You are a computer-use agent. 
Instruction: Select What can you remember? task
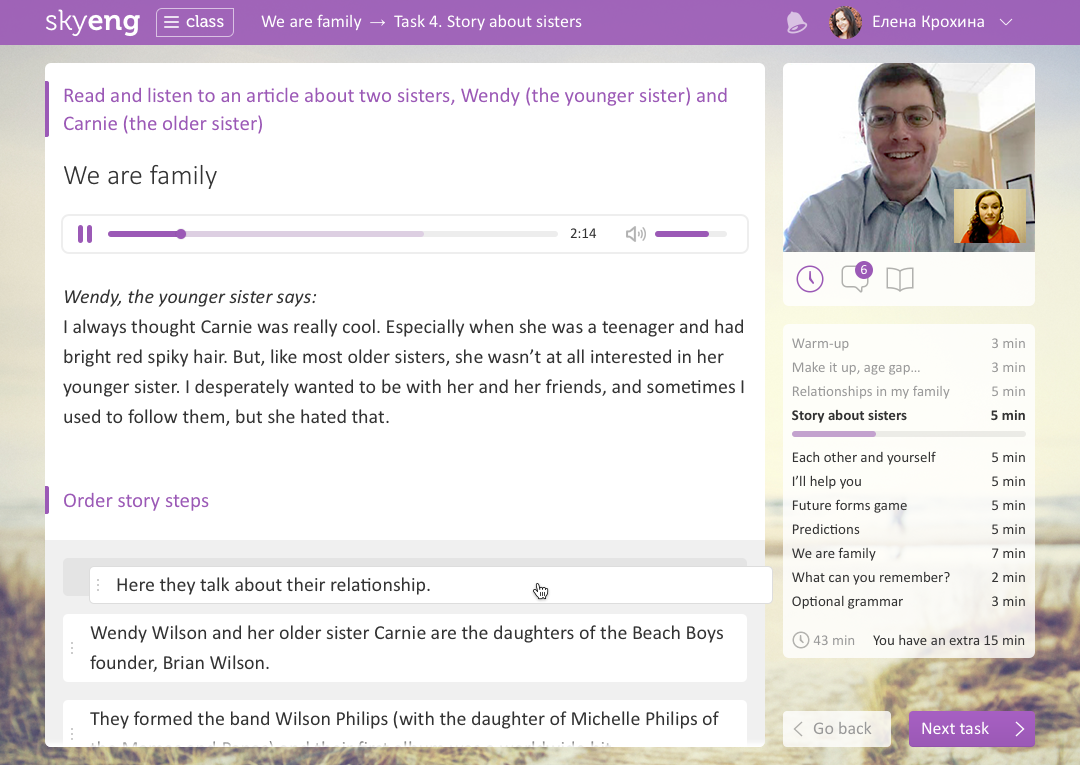coord(908,578)
